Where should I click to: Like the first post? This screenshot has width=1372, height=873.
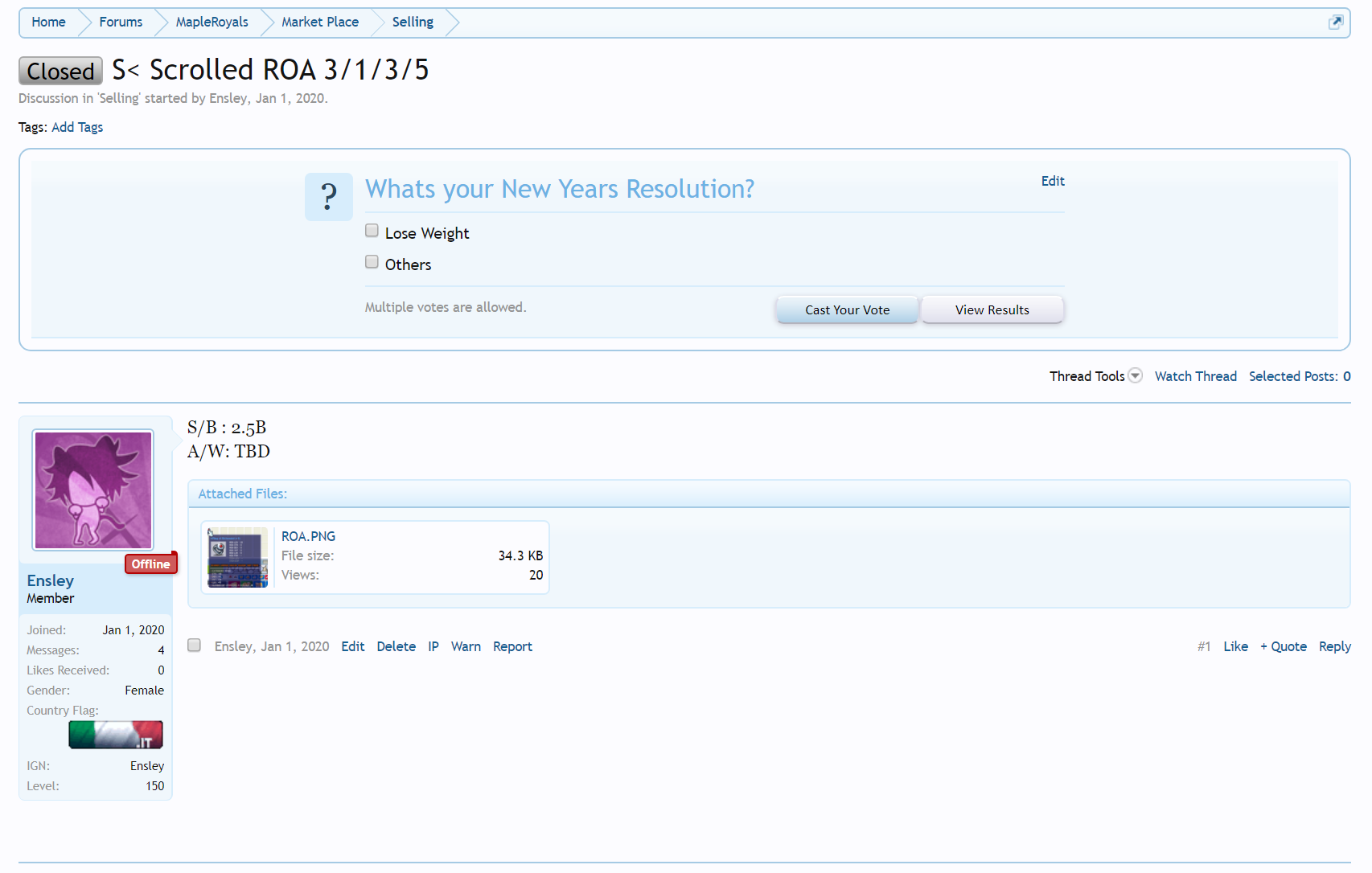pos(1236,646)
